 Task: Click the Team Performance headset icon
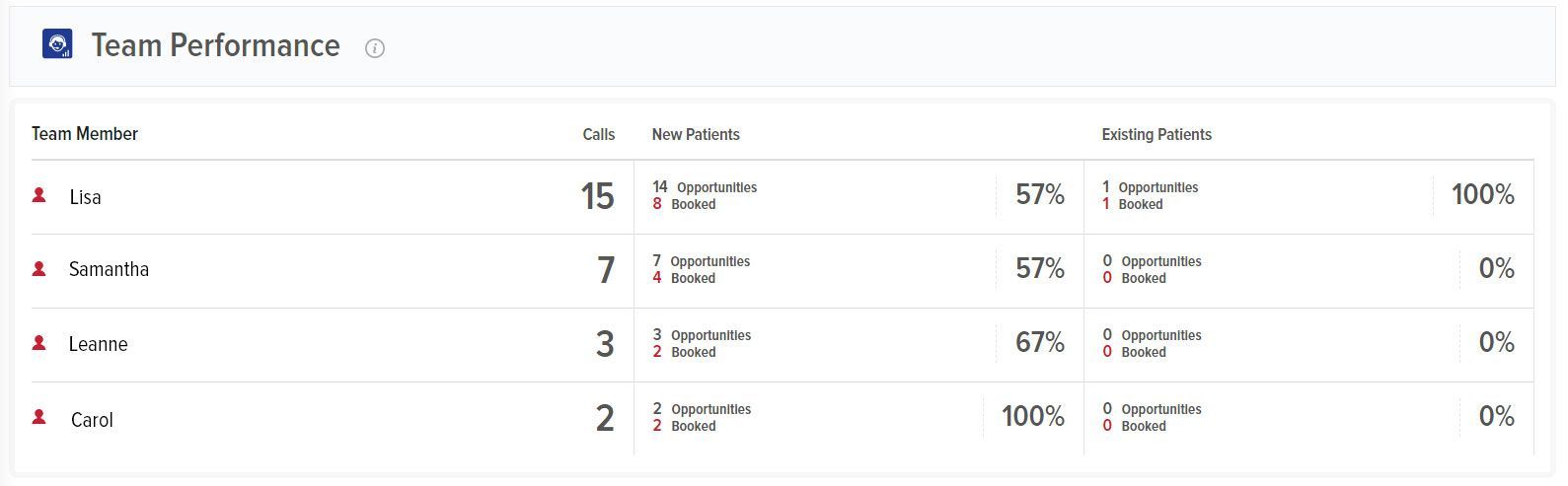click(x=57, y=44)
